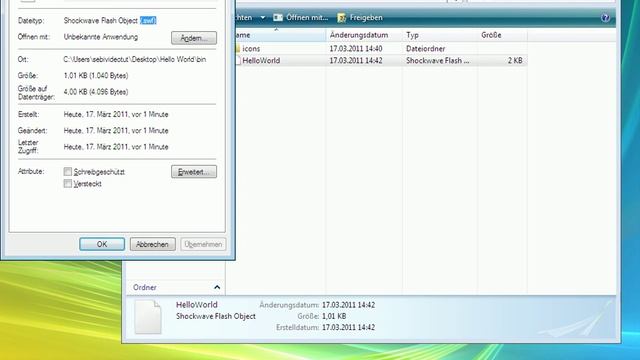Image resolution: width=640 pixels, height=360 pixels.
Task: Click the 2 KB size cell
Action: point(515,60)
